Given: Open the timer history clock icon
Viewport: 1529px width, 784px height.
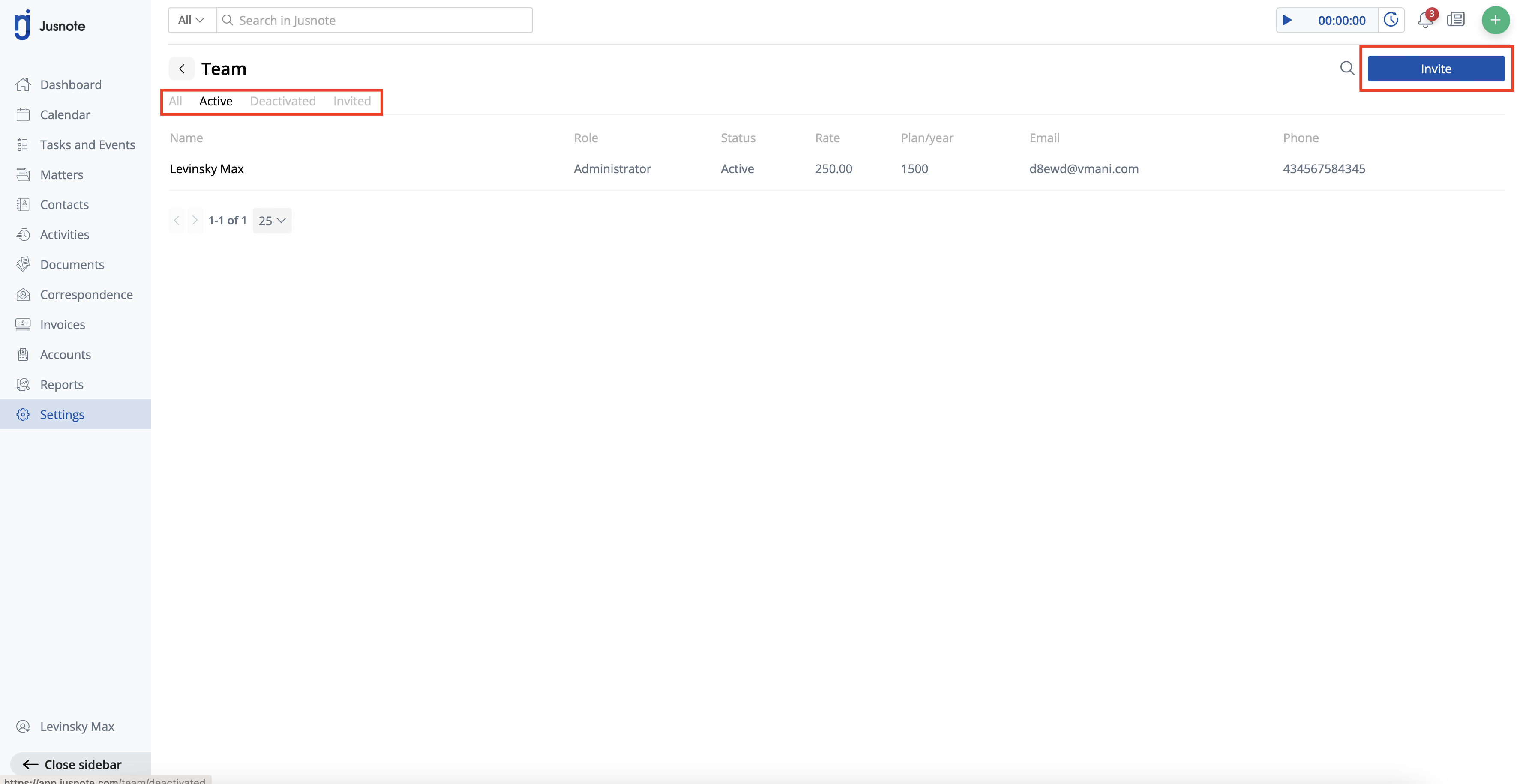Looking at the screenshot, I should coord(1391,20).
